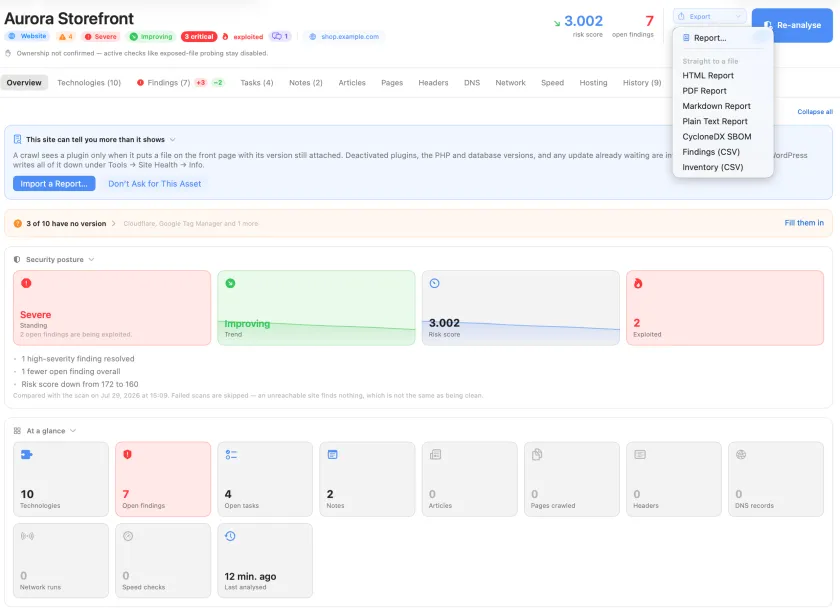Open the shop.example.com link
This screenshot has width=840, height=612.
tap(344, 36)
